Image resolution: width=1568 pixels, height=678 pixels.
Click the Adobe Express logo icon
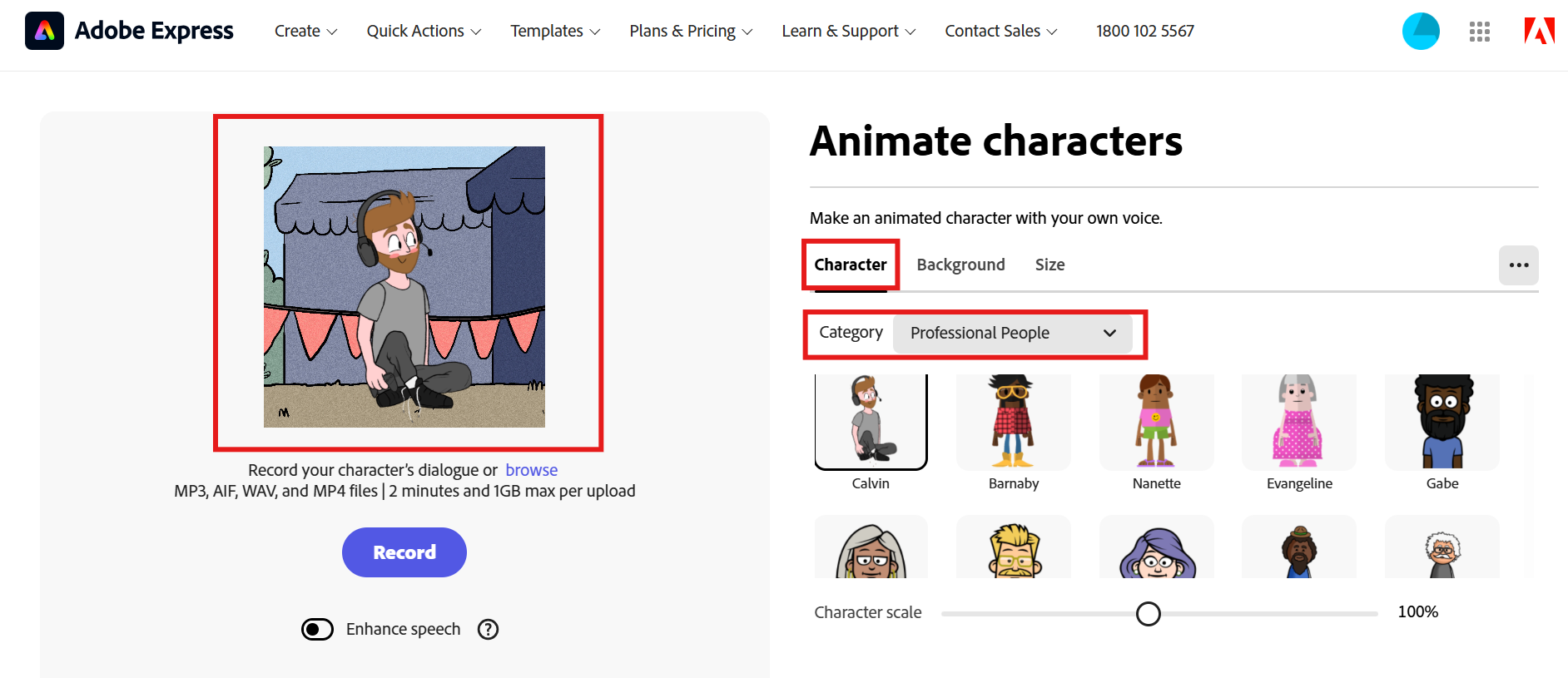point(44,31)
